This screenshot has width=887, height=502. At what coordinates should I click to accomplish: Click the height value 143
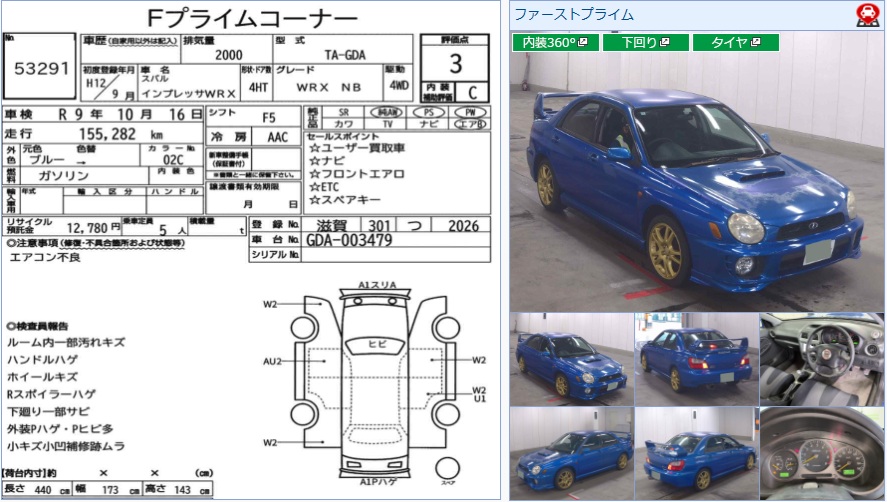coord(182,490)
